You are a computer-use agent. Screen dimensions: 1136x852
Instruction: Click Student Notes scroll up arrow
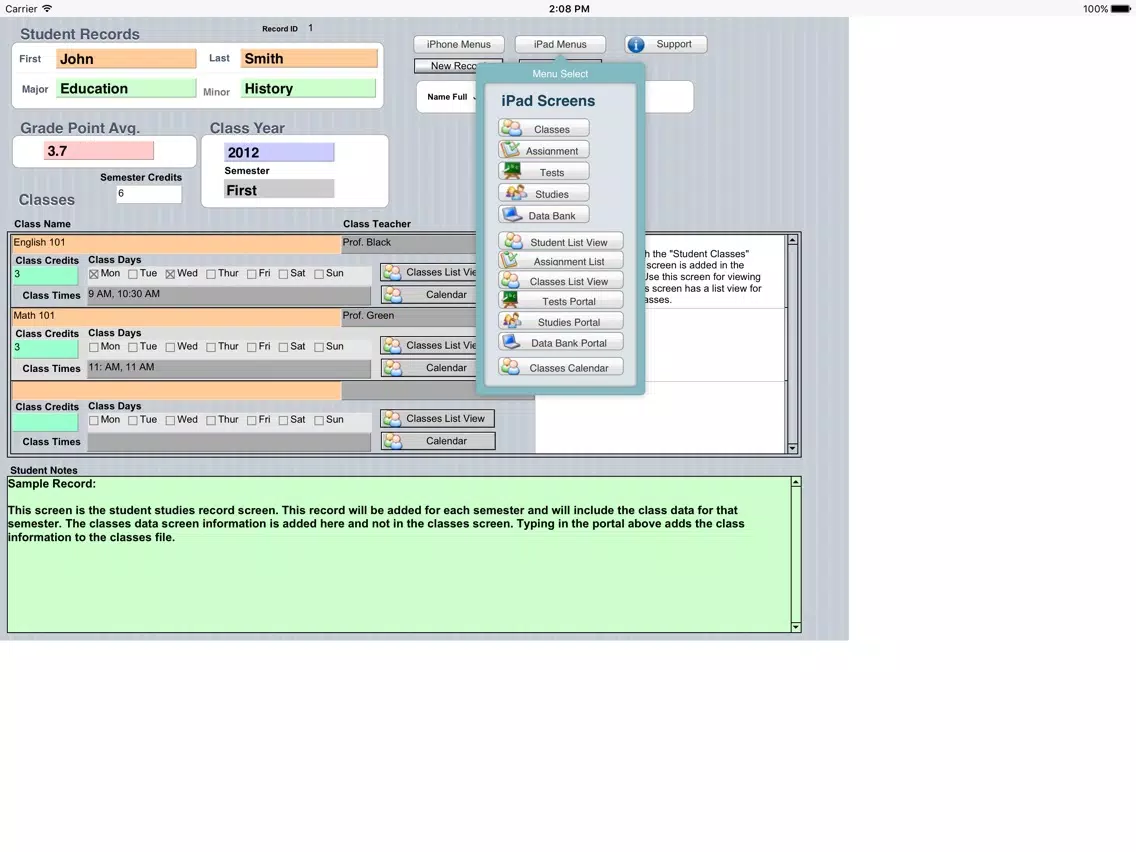[795, 482]
